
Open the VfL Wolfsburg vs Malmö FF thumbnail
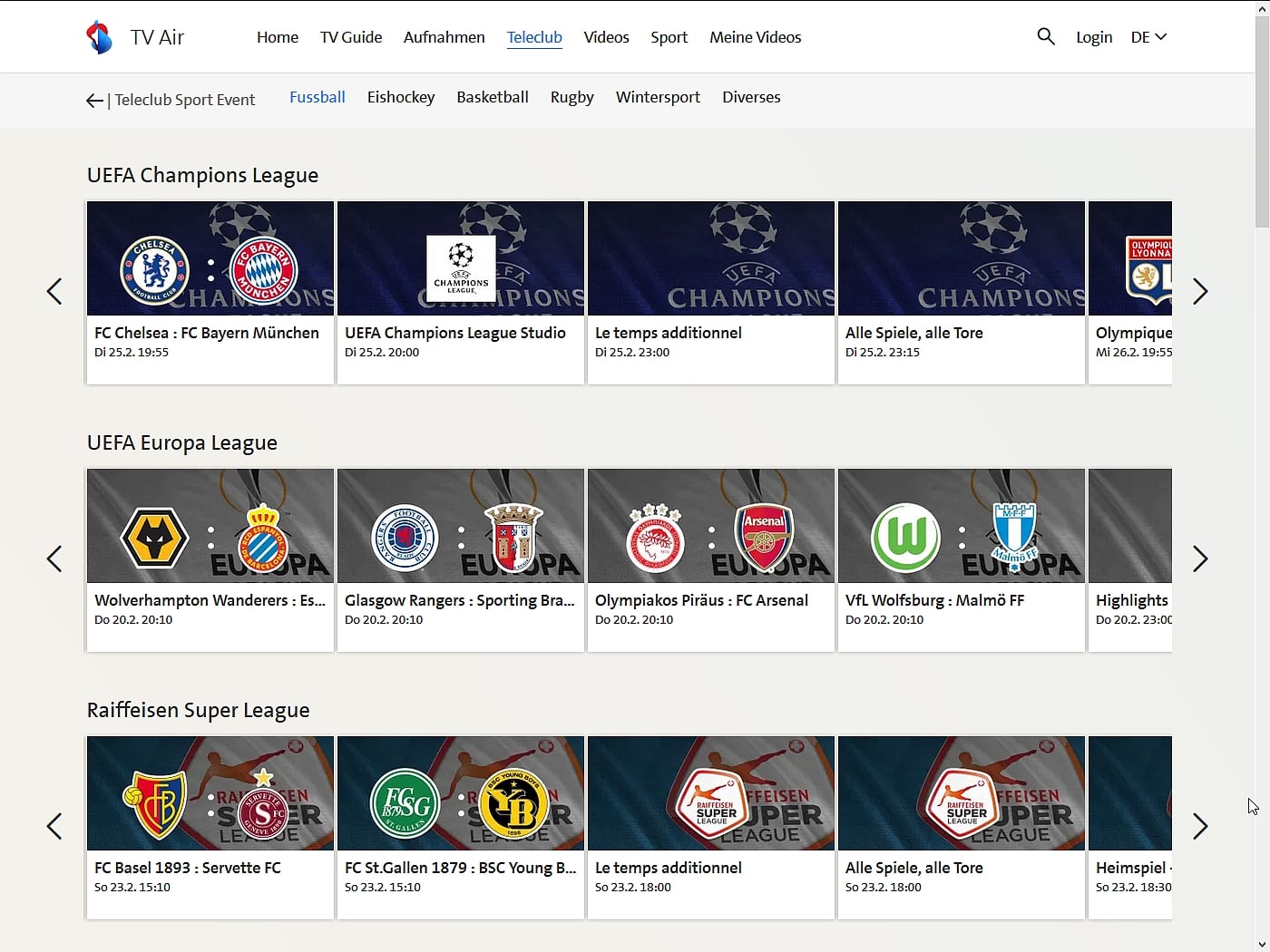(962, 526)
